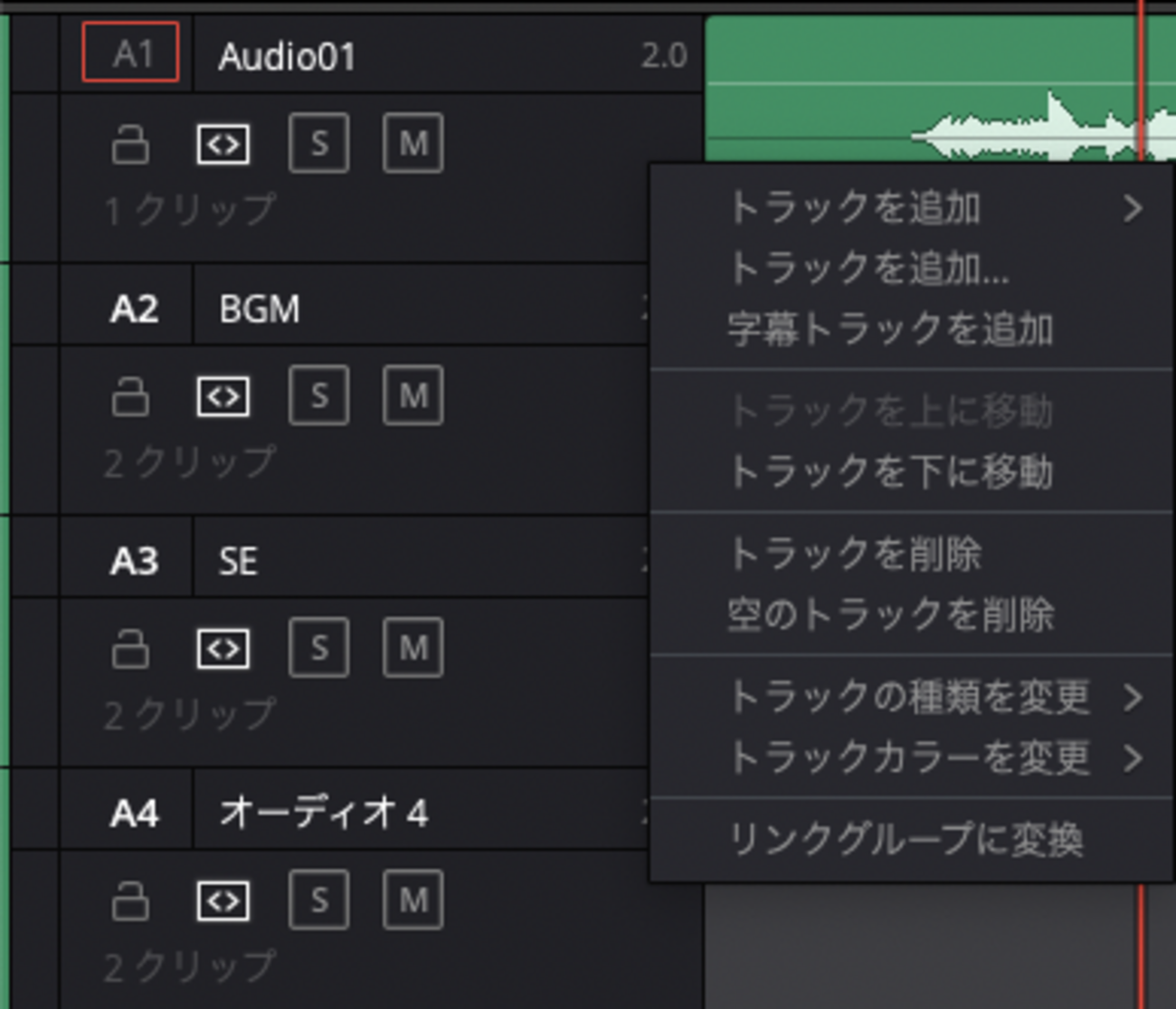Select 字幕トラックを追加 from the context menu
1176x1009 pixels.
[891, 329]
